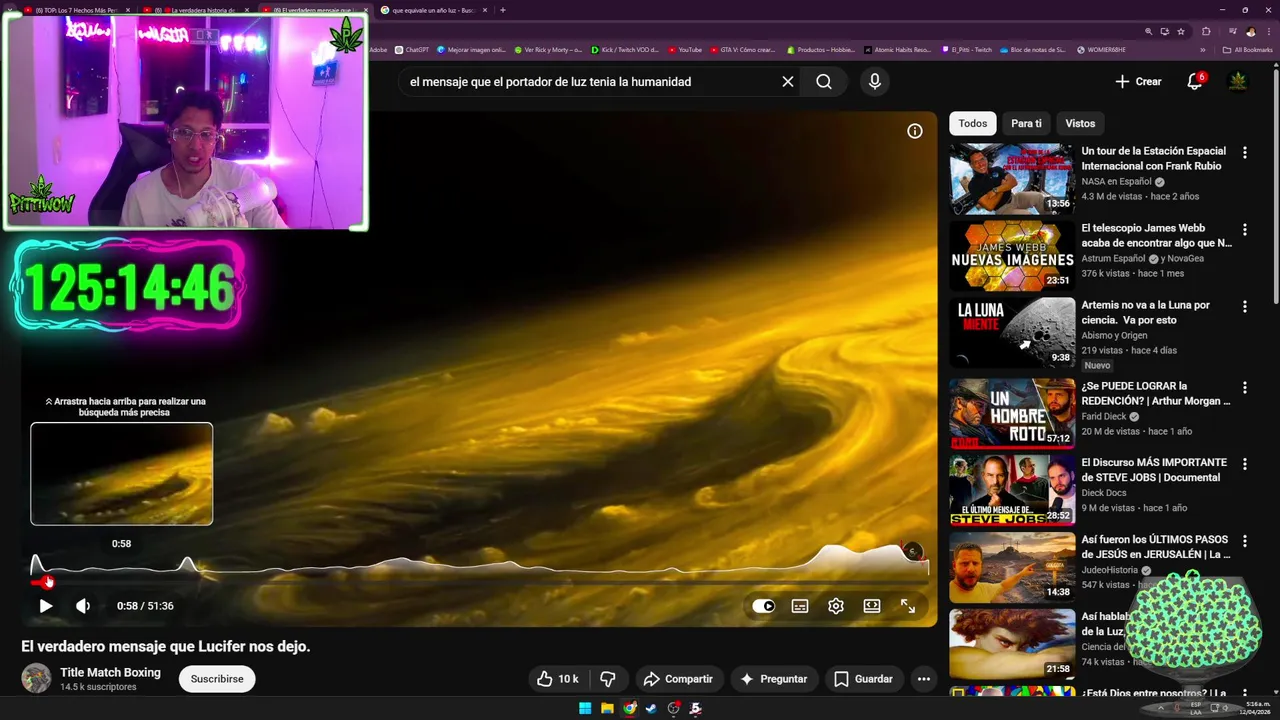Click the Title Match Boxing channel avatar
Screen dimensions: 1280x720
point(36,678)
